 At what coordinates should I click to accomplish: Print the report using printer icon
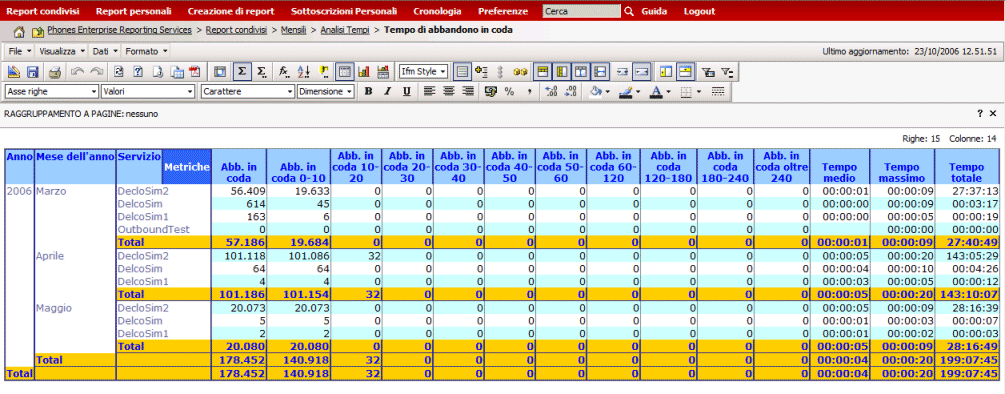point(55,72)
